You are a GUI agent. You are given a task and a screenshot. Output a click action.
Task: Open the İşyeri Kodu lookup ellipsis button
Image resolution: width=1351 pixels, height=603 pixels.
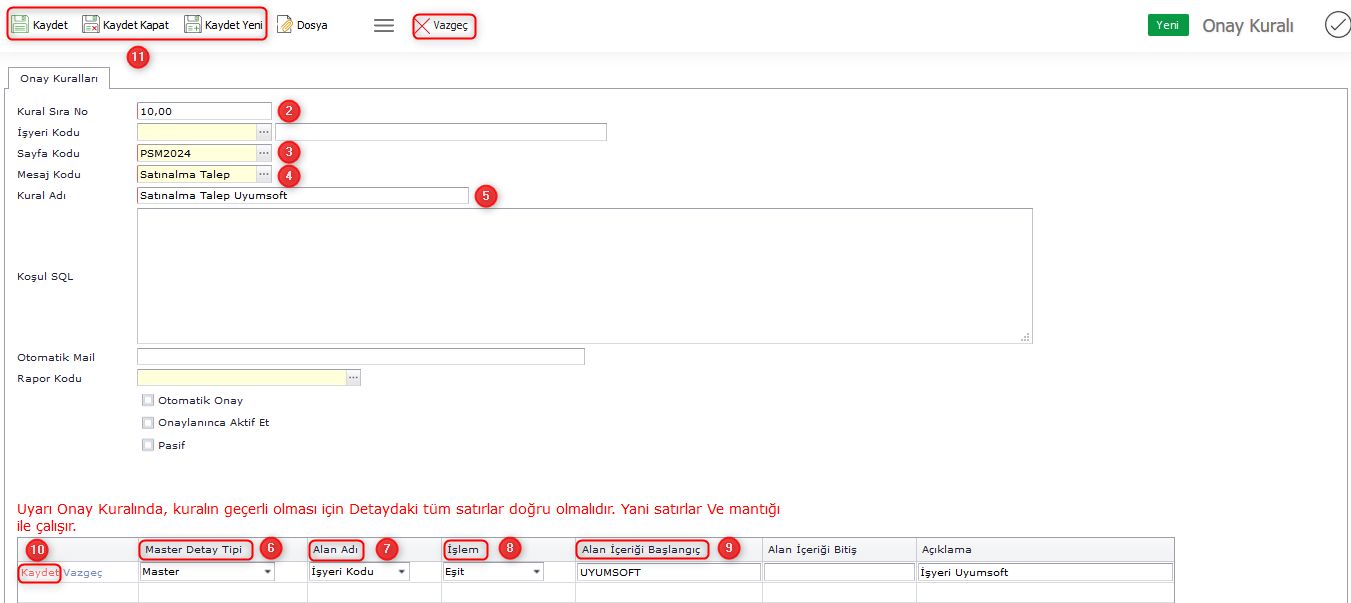point(264,132)
